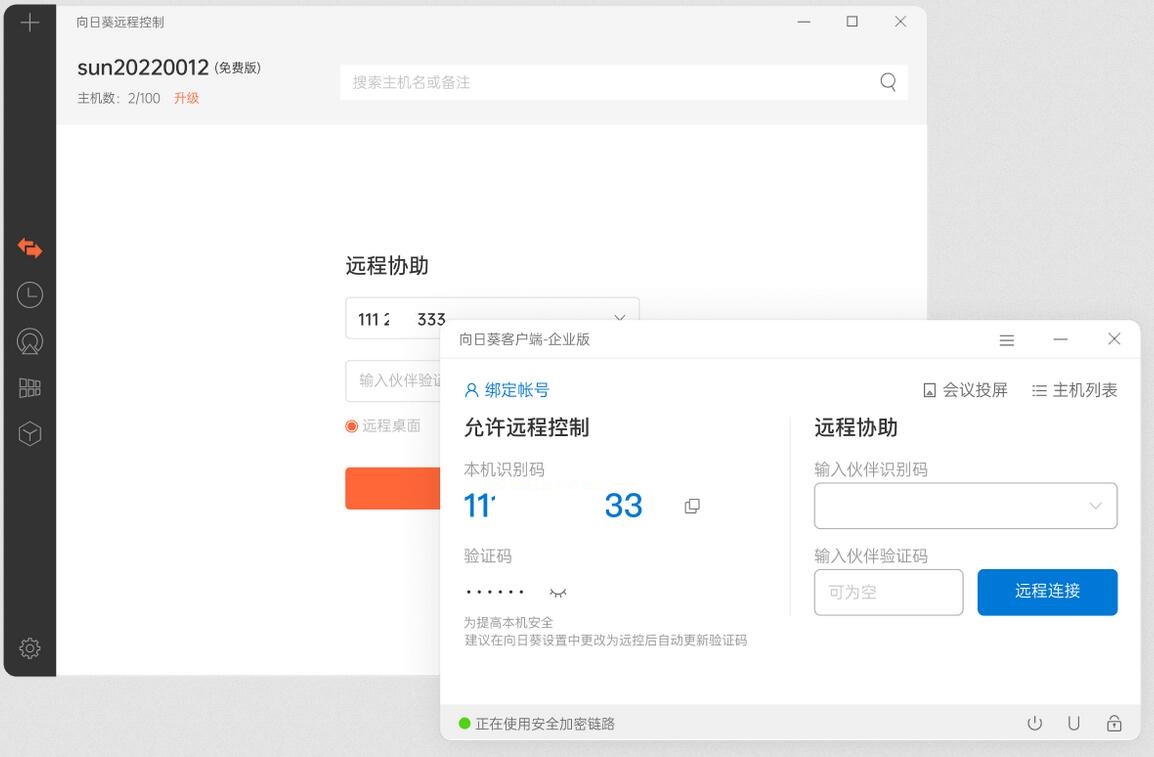Click the lock icon in client status bar
Screen dimensions: 1154x757
pyautogui.click(x=1114, y=723)
